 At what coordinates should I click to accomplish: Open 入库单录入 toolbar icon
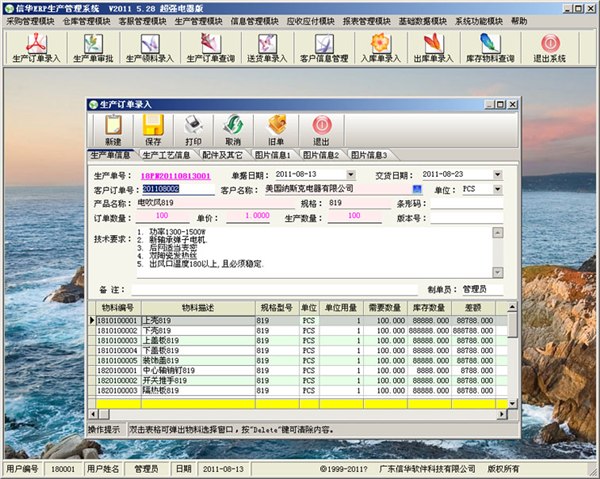pos(380,48)
